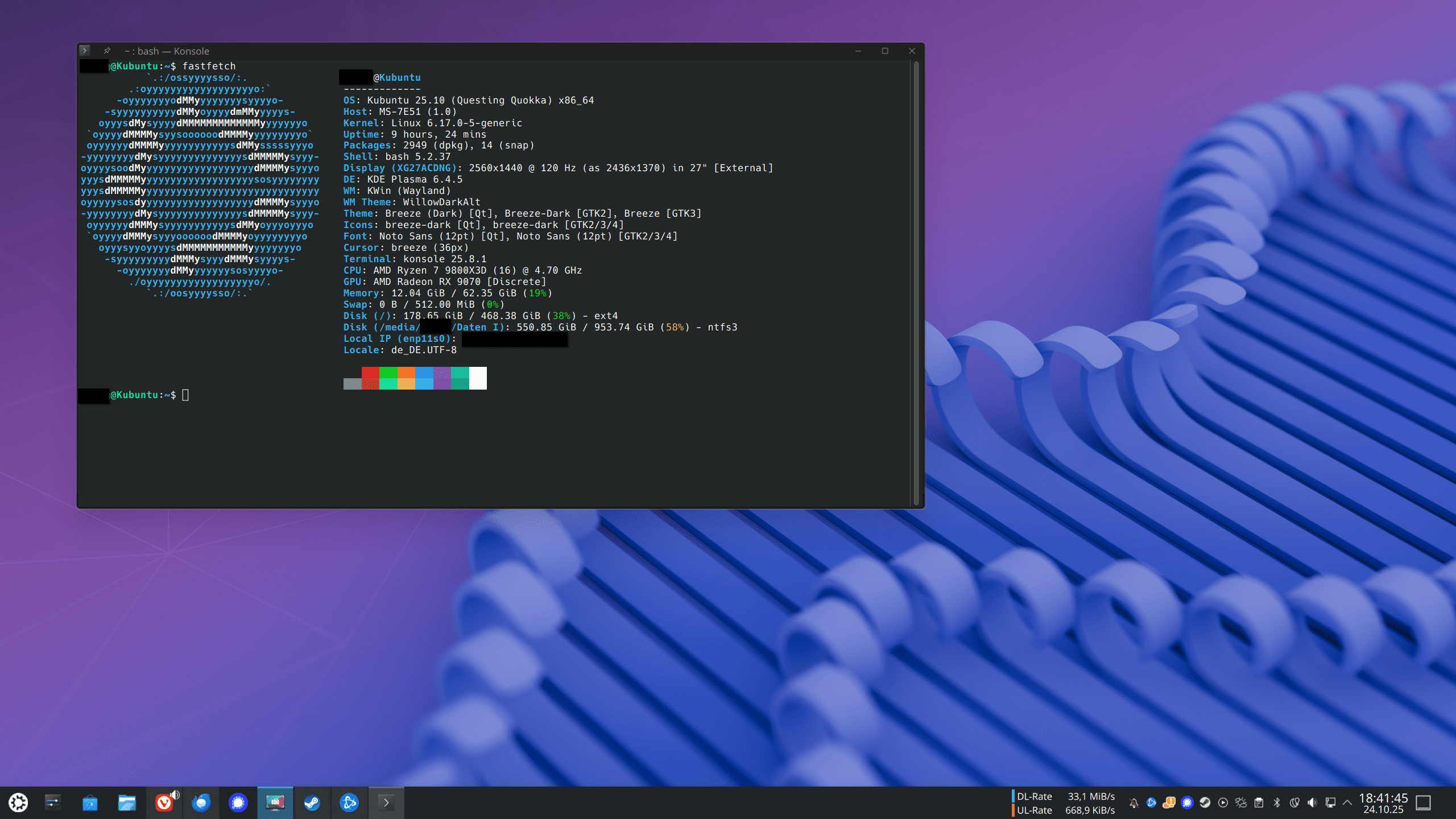Viewport: 1456px width, 819px height.
Task: Open the digital clock calendar
Action: click(1383, 803)
